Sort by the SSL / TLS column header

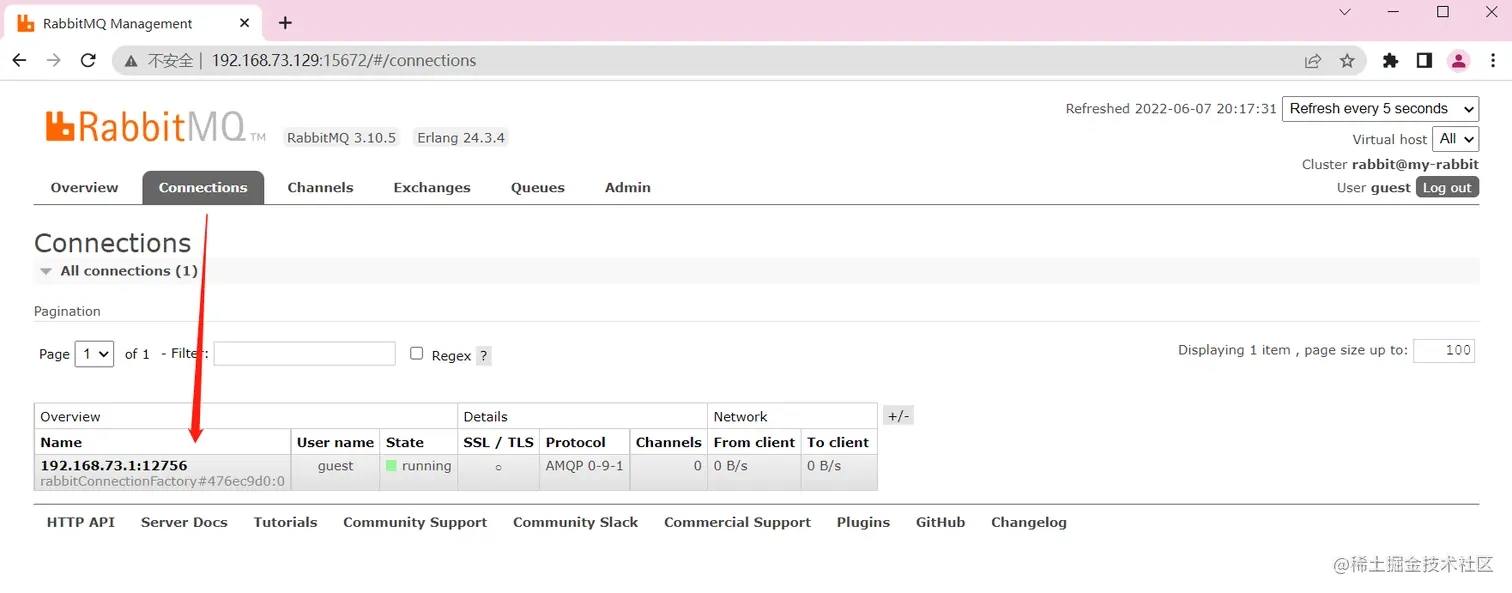(499, 442)
